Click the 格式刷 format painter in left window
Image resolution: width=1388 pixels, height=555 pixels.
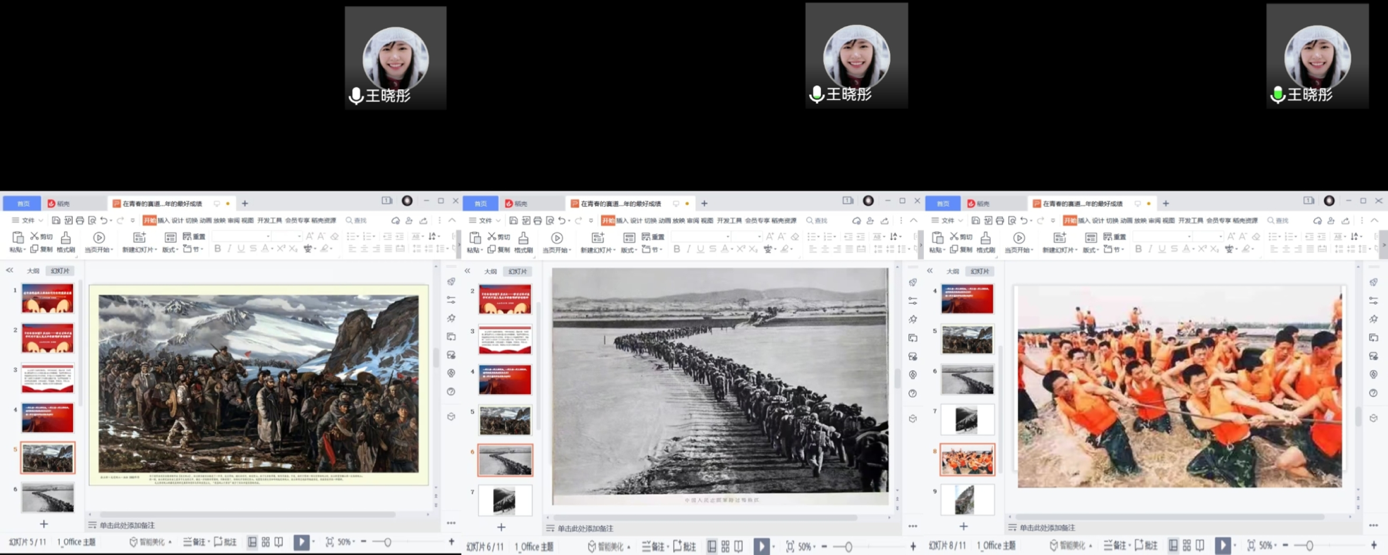point(65,241)
